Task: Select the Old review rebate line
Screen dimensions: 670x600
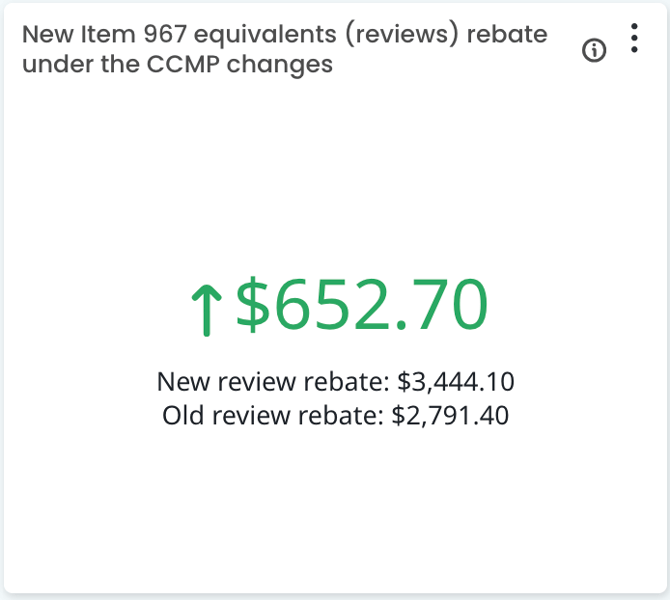Action: pyautogui.click(x=335, y=414)
